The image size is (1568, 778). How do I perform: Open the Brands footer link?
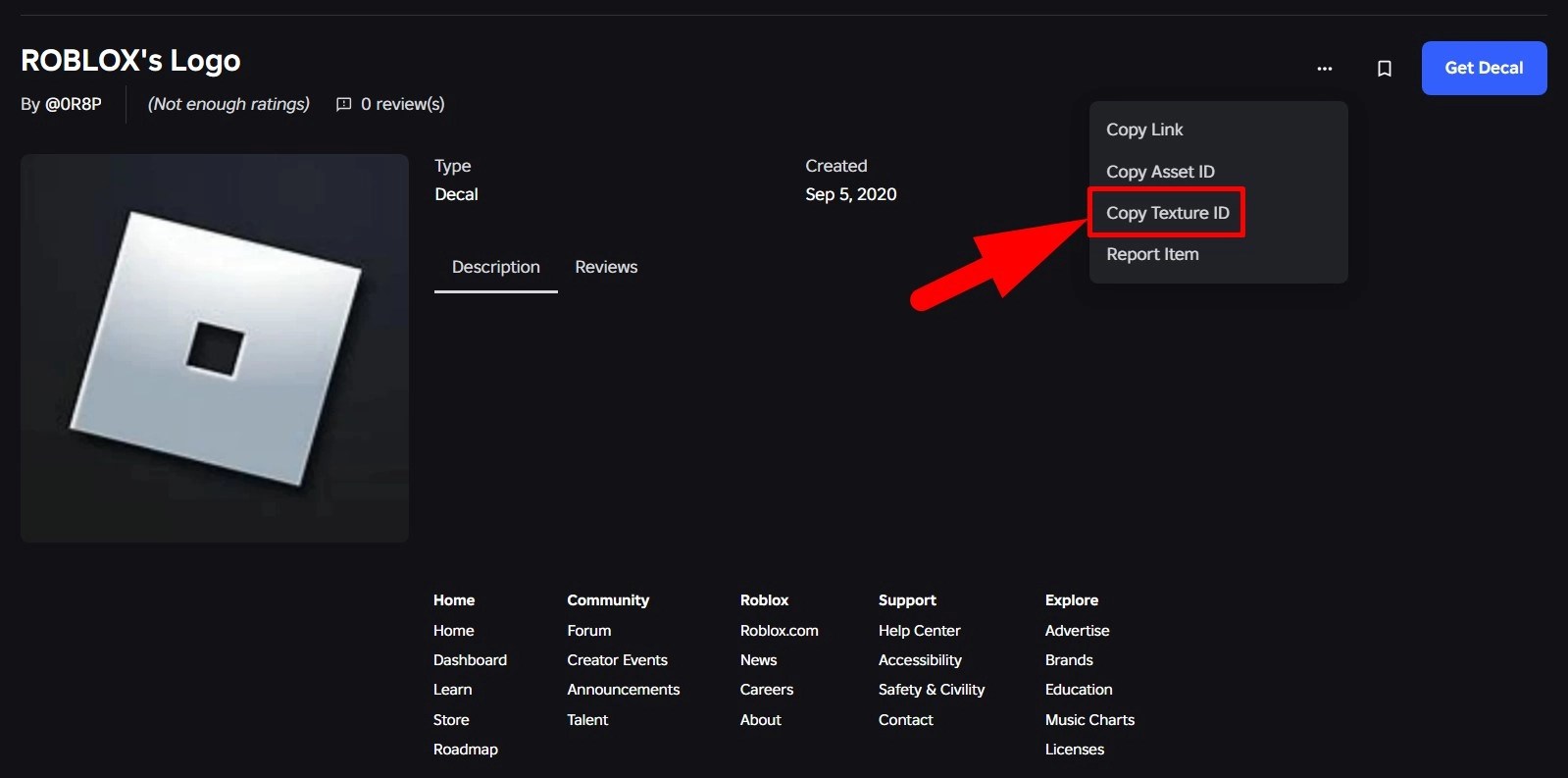(1069, 660)
